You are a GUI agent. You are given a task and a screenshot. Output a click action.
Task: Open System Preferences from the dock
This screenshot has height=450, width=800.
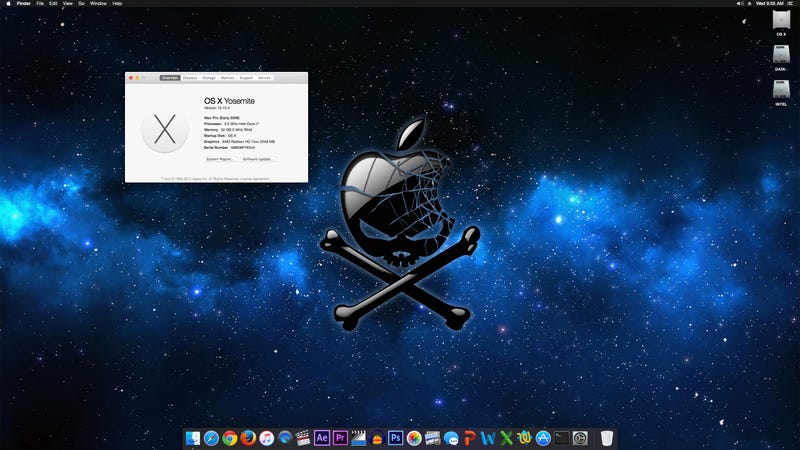(580, 438)
